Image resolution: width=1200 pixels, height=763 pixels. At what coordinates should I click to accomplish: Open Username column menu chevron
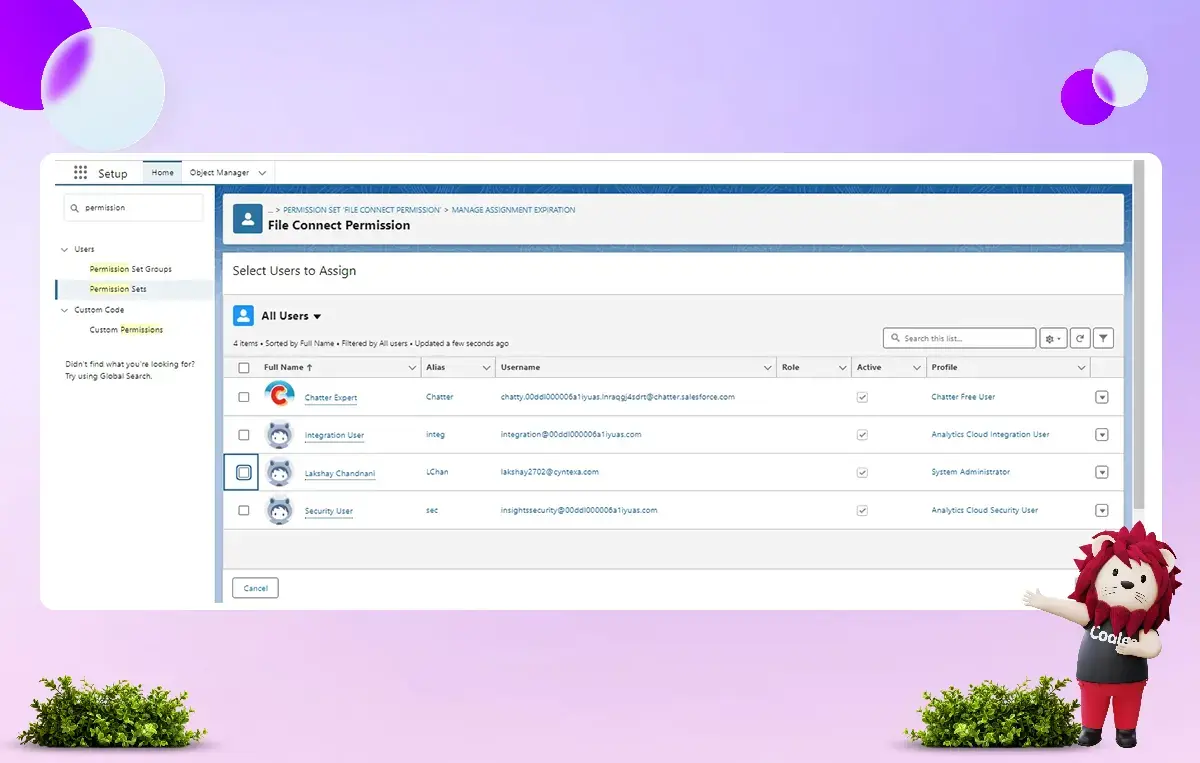point(768,368)
